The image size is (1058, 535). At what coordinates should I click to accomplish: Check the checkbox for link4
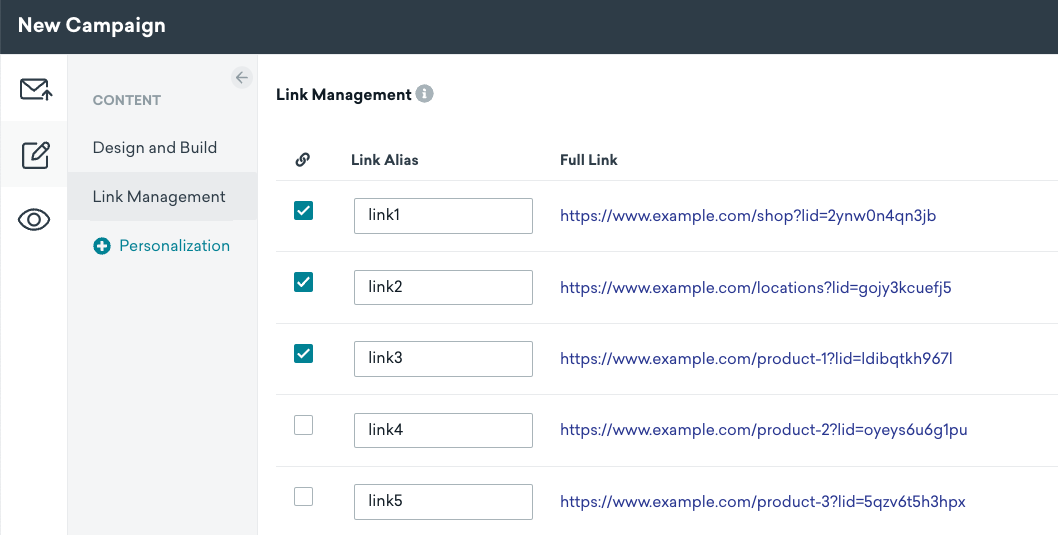(304, 425)
